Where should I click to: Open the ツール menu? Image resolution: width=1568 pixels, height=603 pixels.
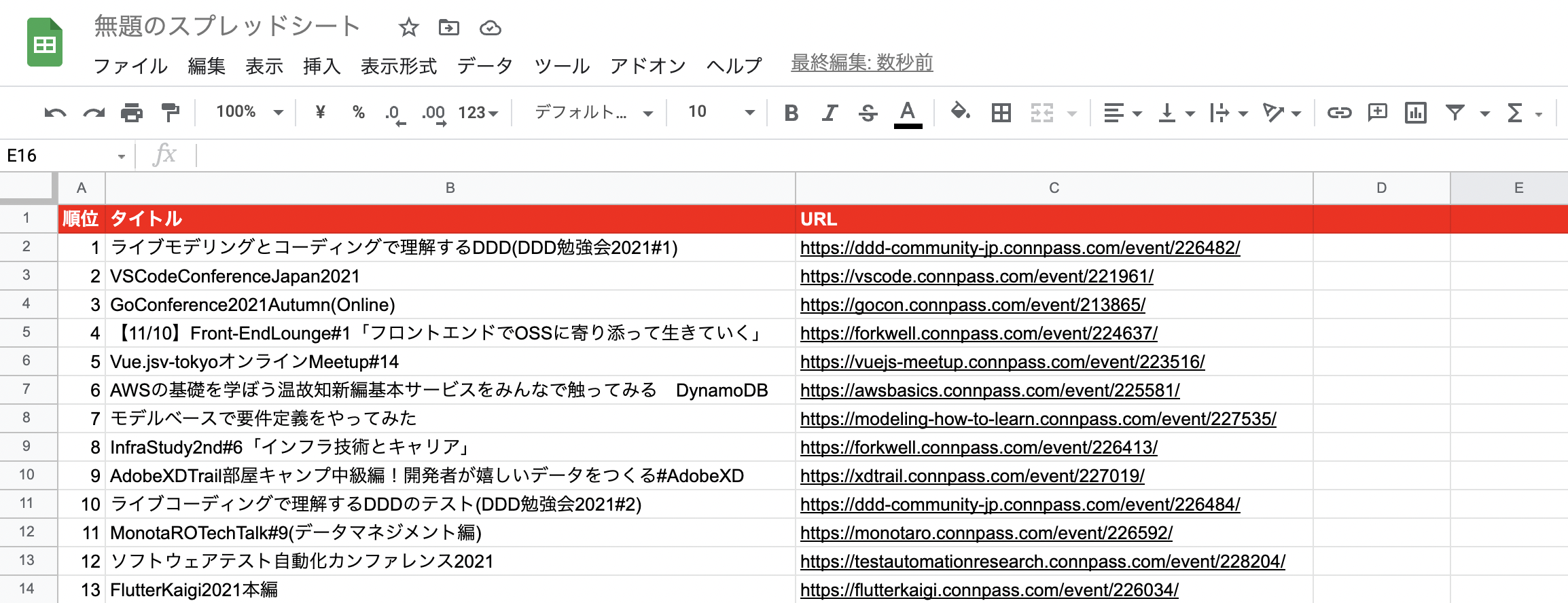tap(562, 66)
